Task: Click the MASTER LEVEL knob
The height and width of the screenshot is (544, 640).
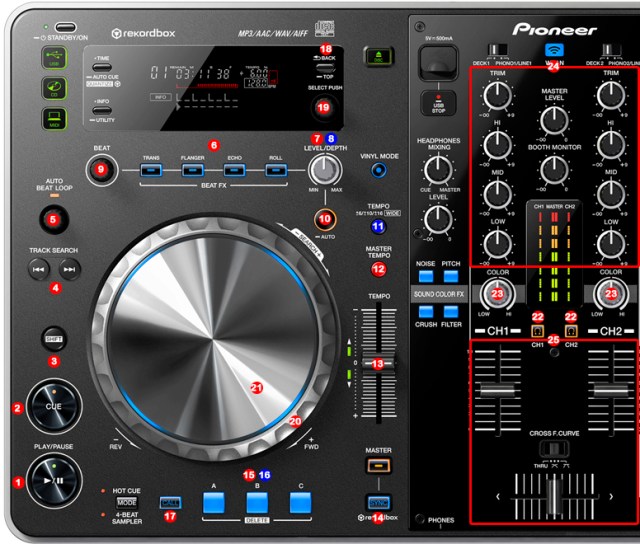Action: 554,120
